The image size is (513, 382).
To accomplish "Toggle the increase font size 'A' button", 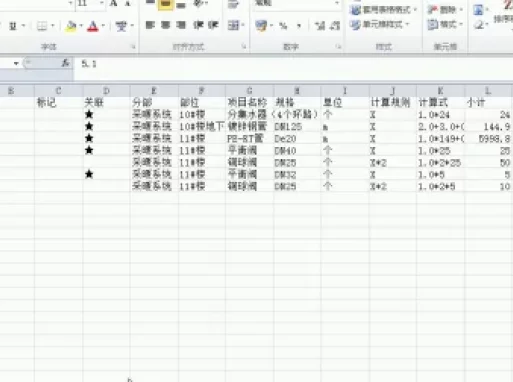I will point(114,3).
